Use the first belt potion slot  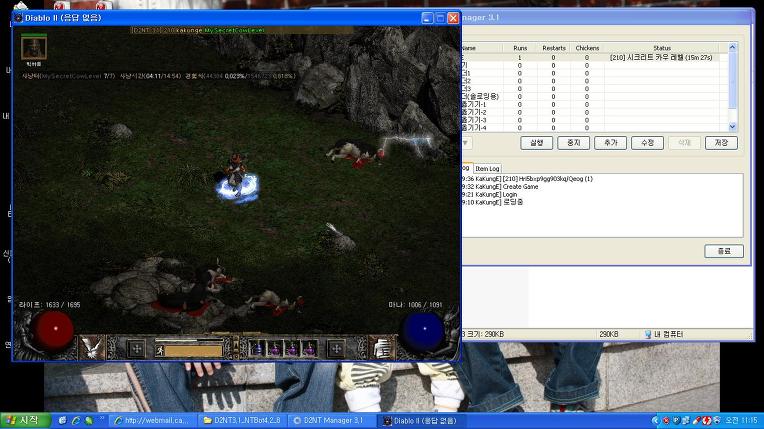tap(256, 349)
